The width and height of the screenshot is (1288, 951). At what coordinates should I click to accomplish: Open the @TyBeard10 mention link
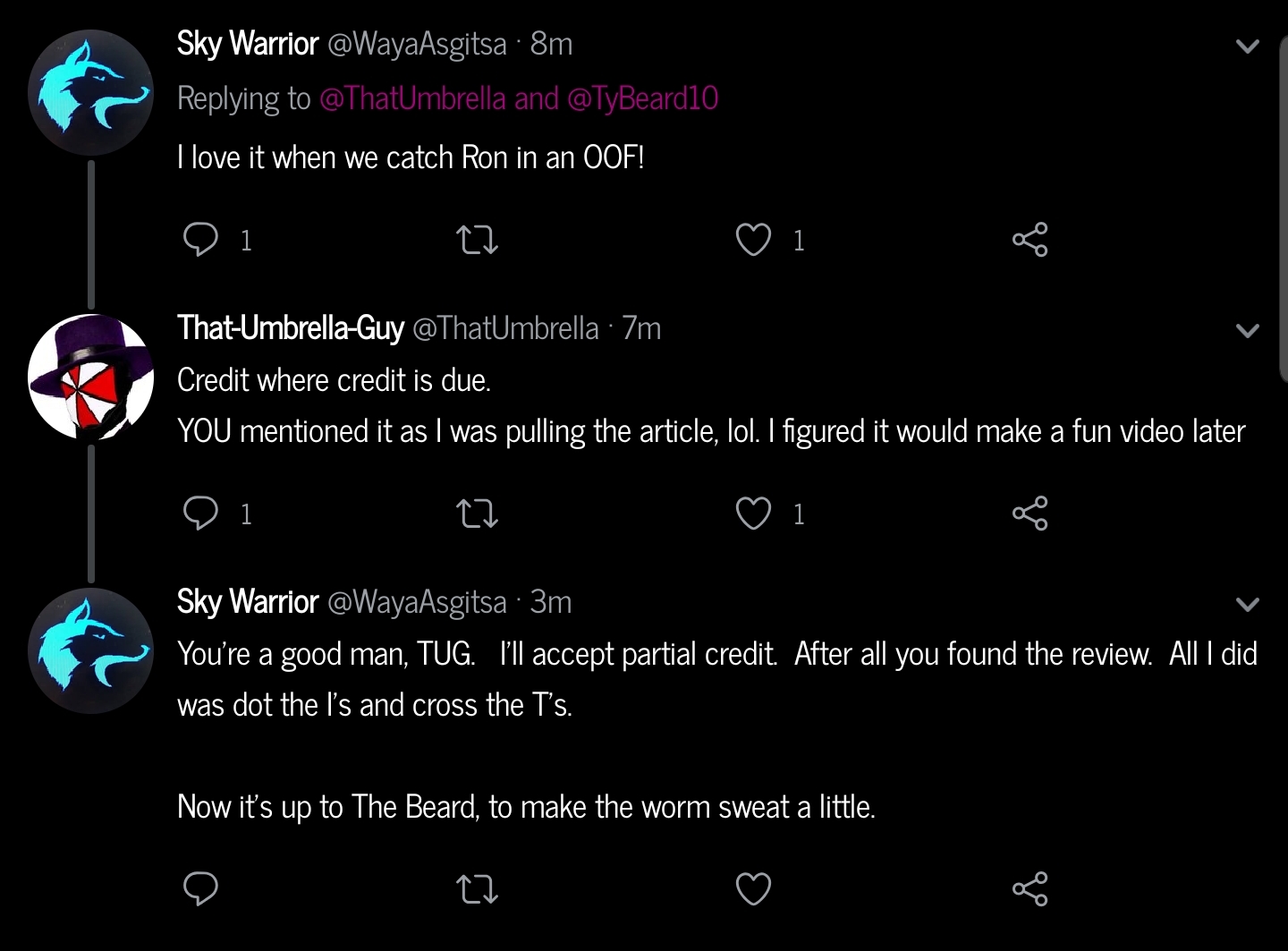click(642, 98)
